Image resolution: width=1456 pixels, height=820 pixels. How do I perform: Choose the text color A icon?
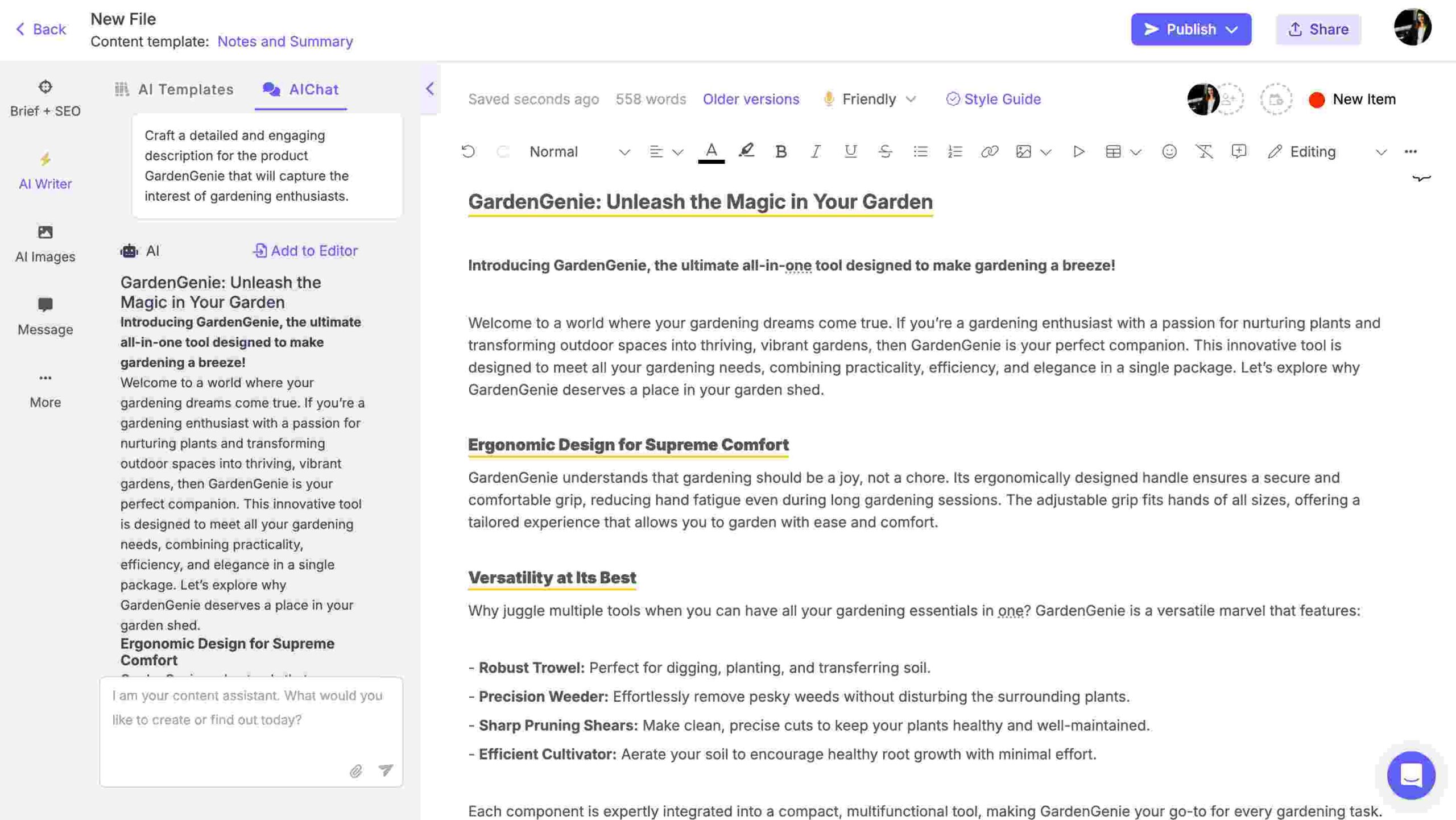(x=711, y=152)
